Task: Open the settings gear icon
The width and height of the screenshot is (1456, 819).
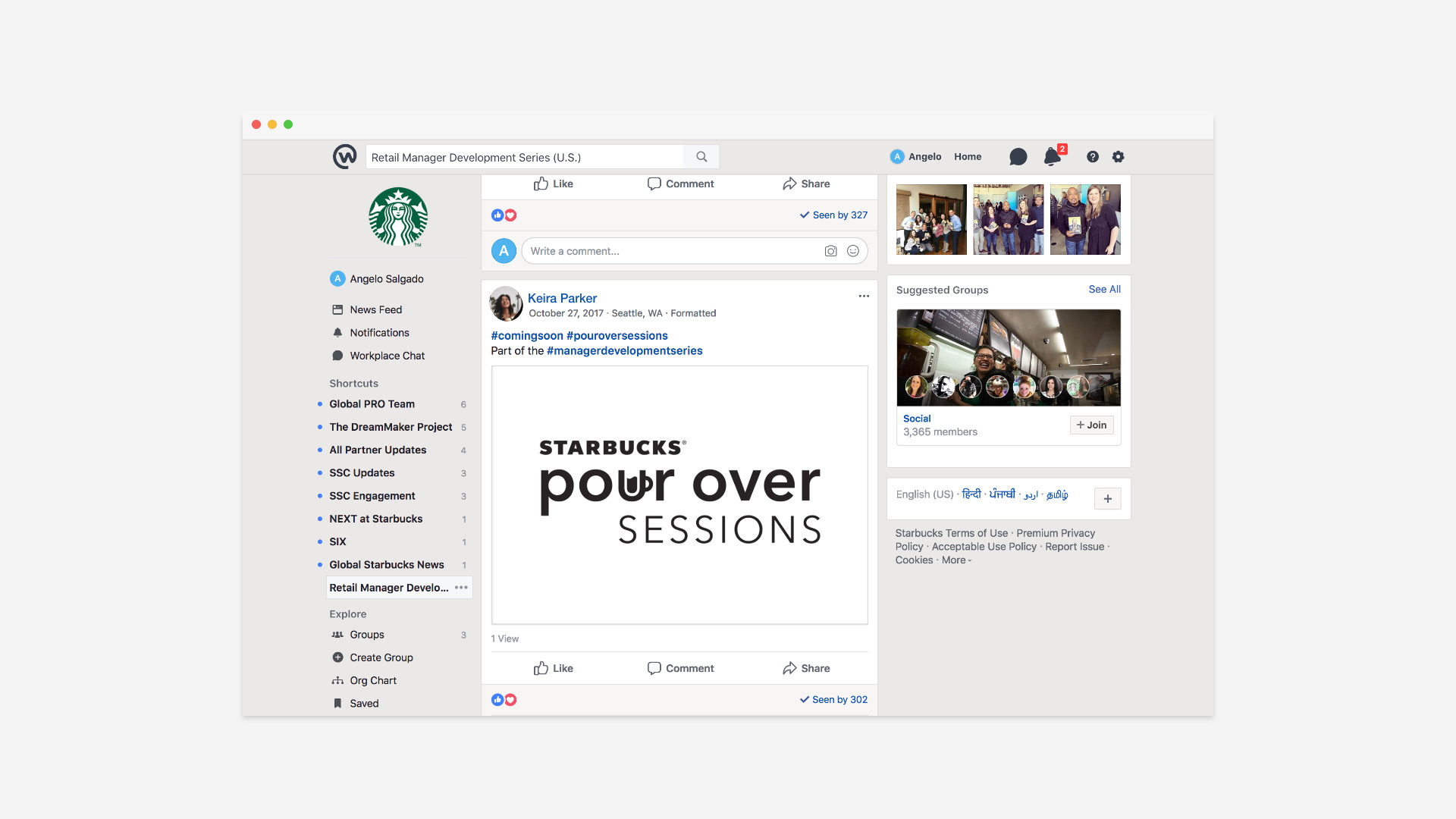Action: pos(1118,157)
